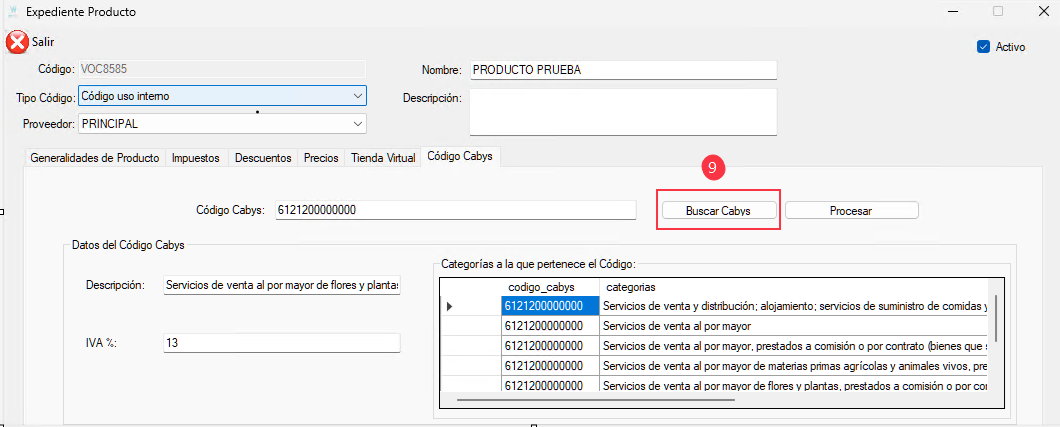Image resolution: width=1060 pixels, height=427 pixels.
Task: Go to the Precios tab
Action: tap(321, 158)
